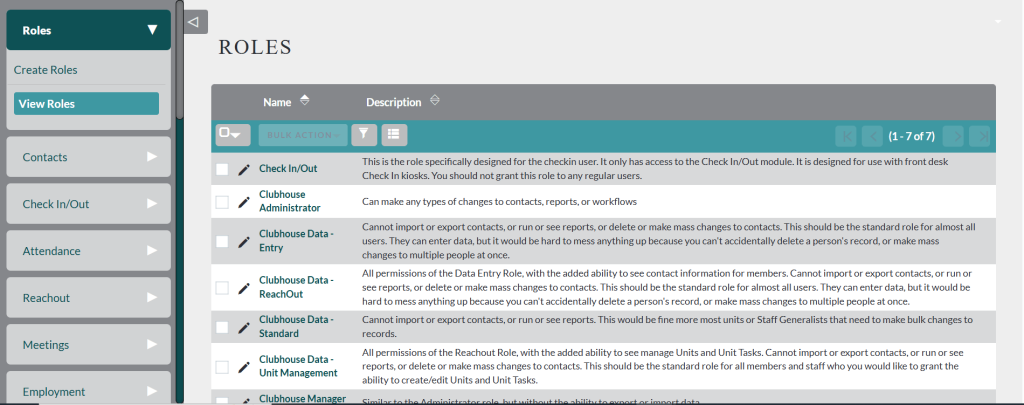Check the Clubhouse Data - Unit Management box
The image size is (1024, 405).
point(222,366)
